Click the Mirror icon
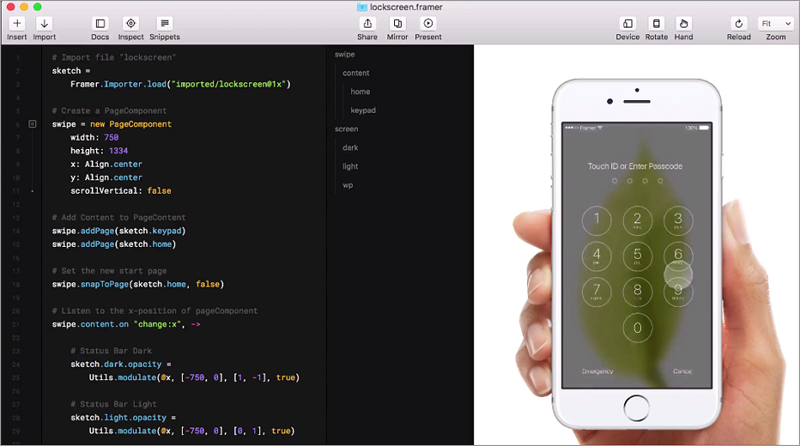Image resolution: width=800 pixels, height=446 pixels. click(397, 23)
